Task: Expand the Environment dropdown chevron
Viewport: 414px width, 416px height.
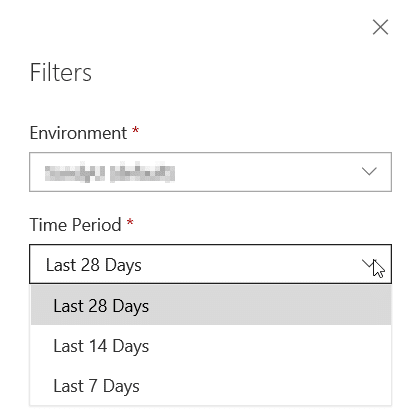Action: click(369, 171)
